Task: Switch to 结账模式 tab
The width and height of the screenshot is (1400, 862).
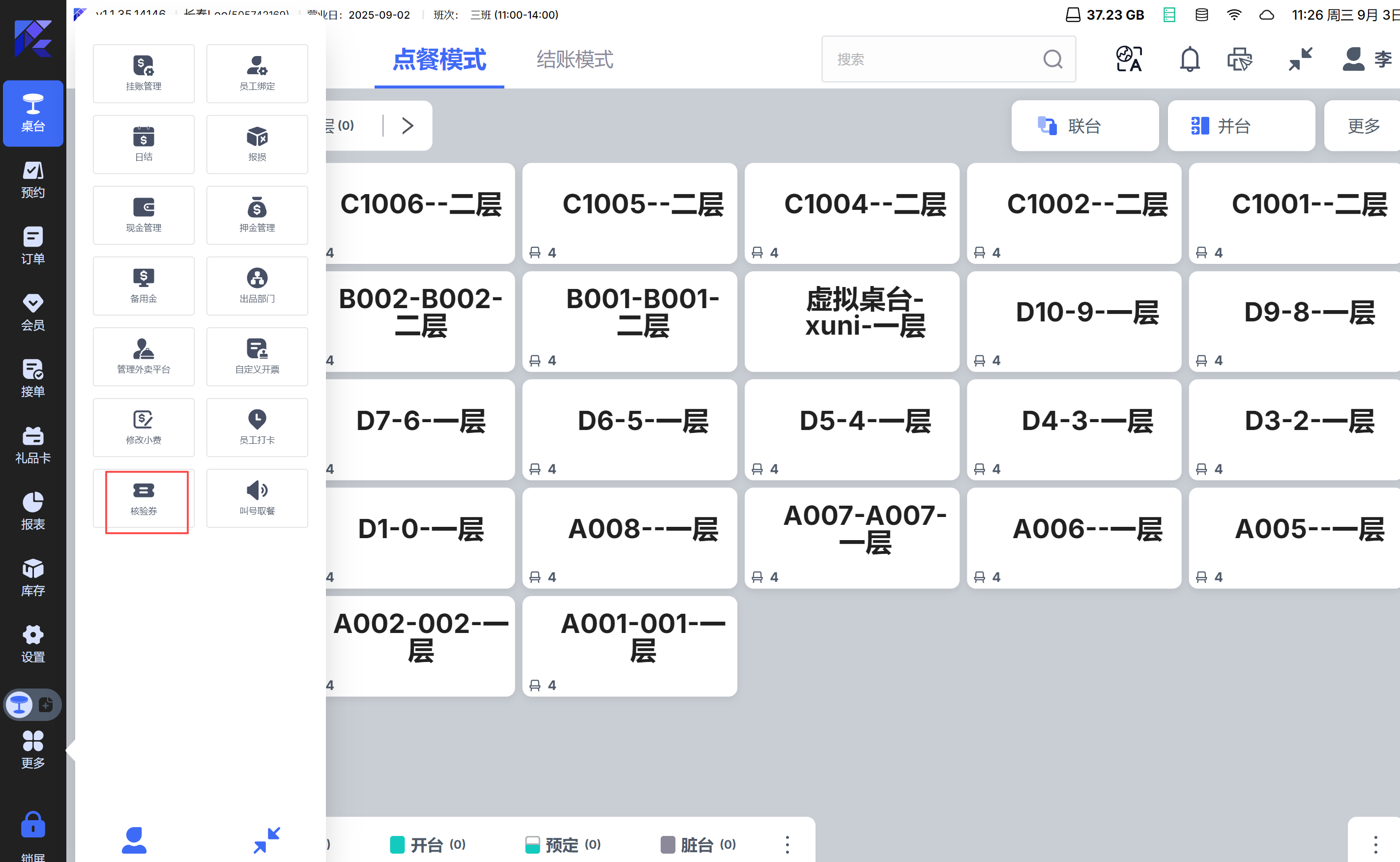Action: point(574,59)
